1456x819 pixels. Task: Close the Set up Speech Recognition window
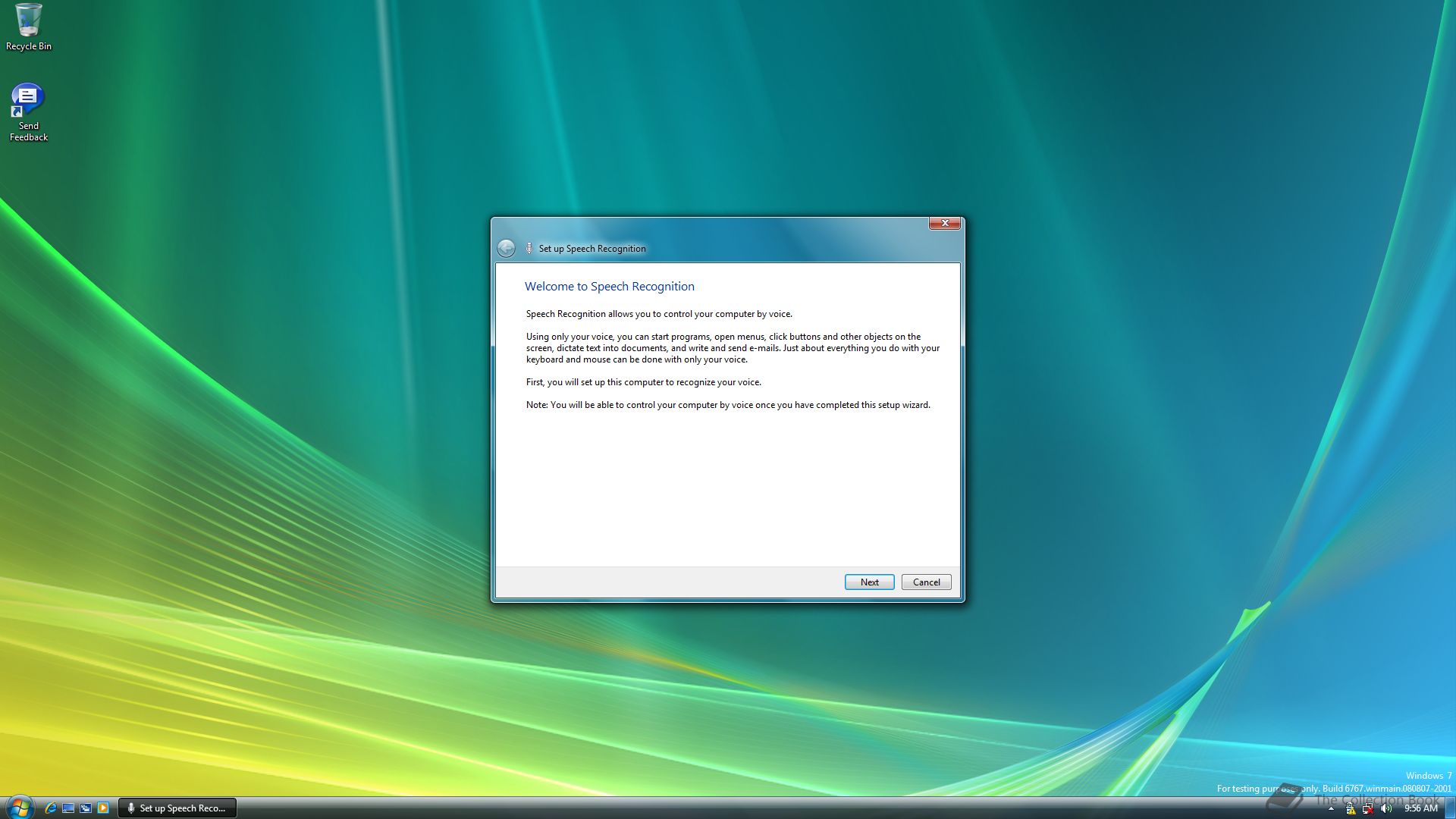[x=945, y=223]
